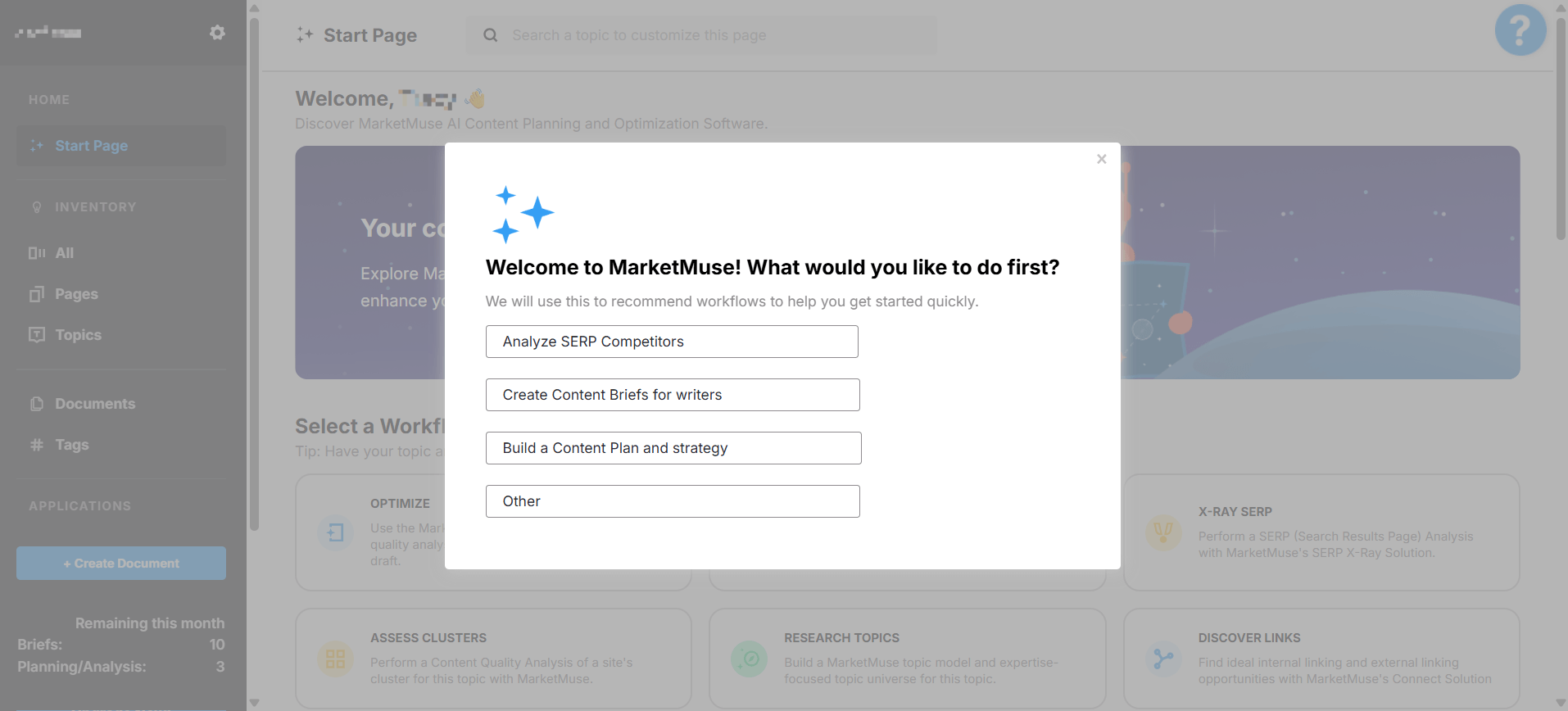Screen dimensions: 1568x711
Task: Pick the Other option in dialog
Action: click(673, 501)
